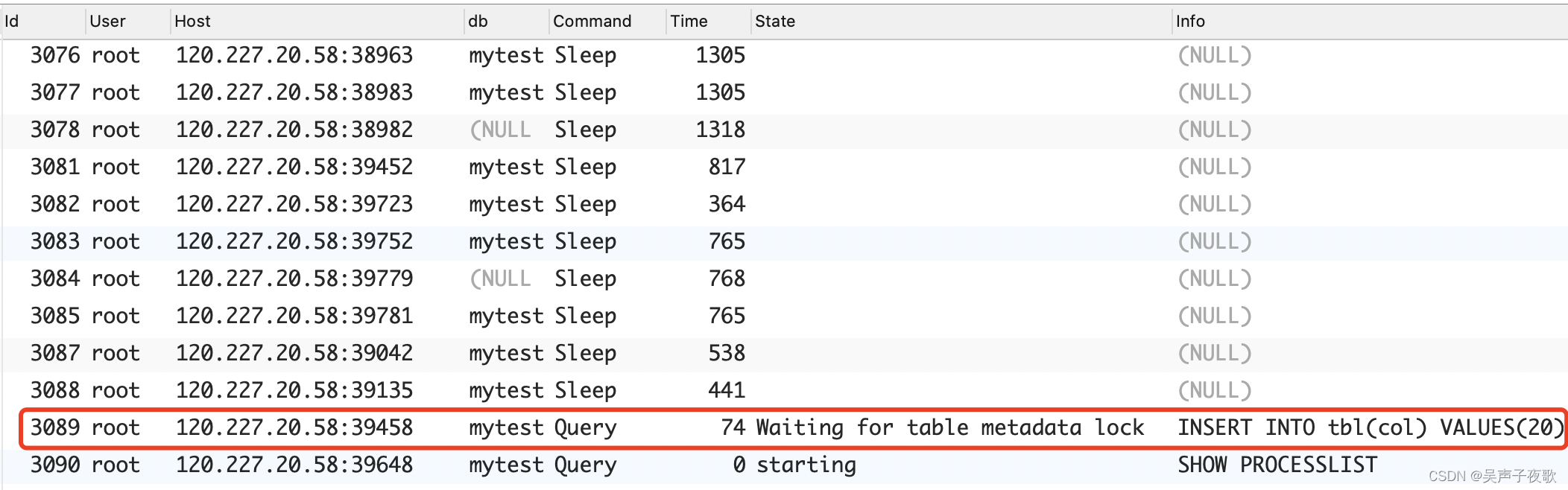The width and height of the screenshot is (1568, 490).
Task: Select process Id 3088 cell
Action: point(55,390)
